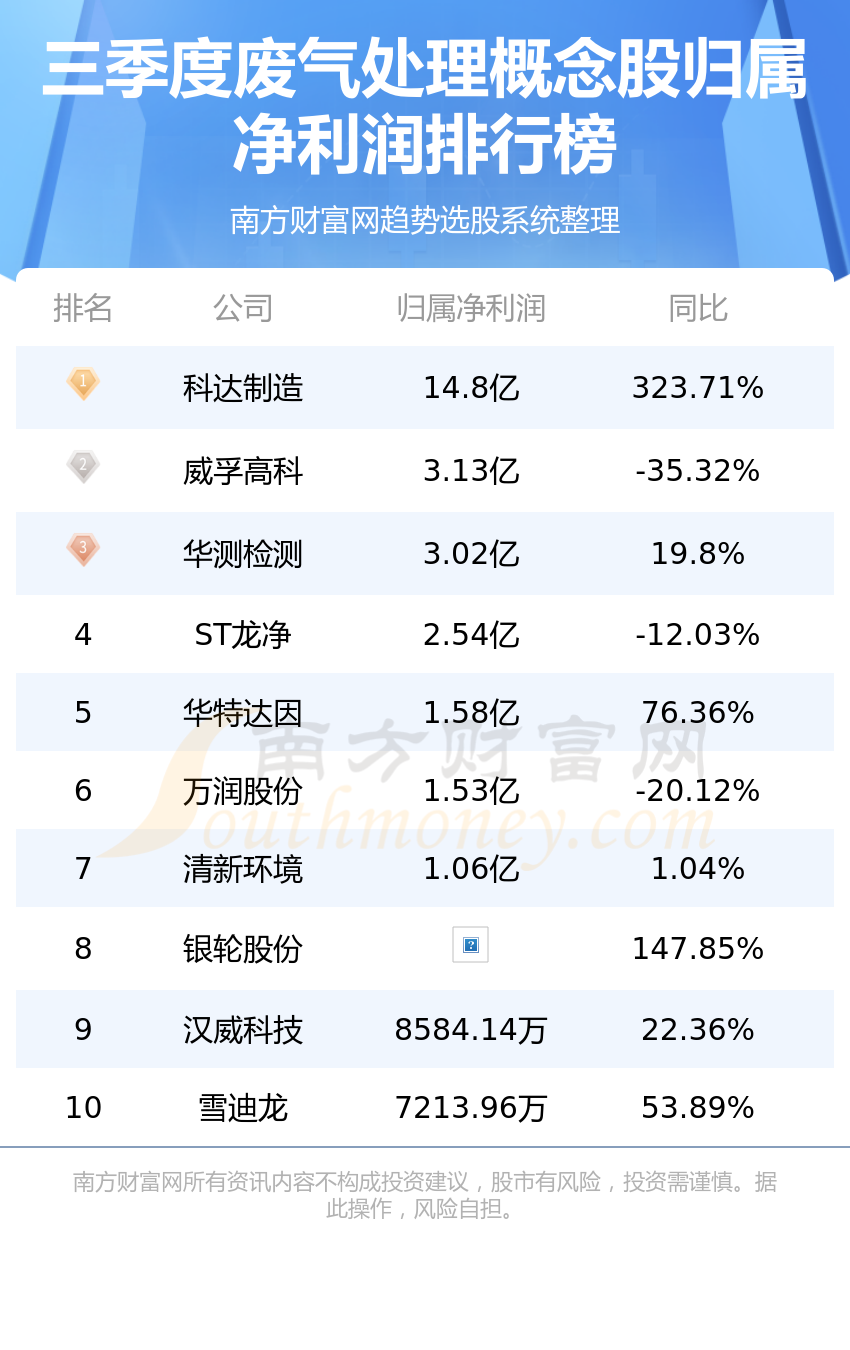Click company name 华测检测
The image size is (850, 1350).
pos(243,554)
